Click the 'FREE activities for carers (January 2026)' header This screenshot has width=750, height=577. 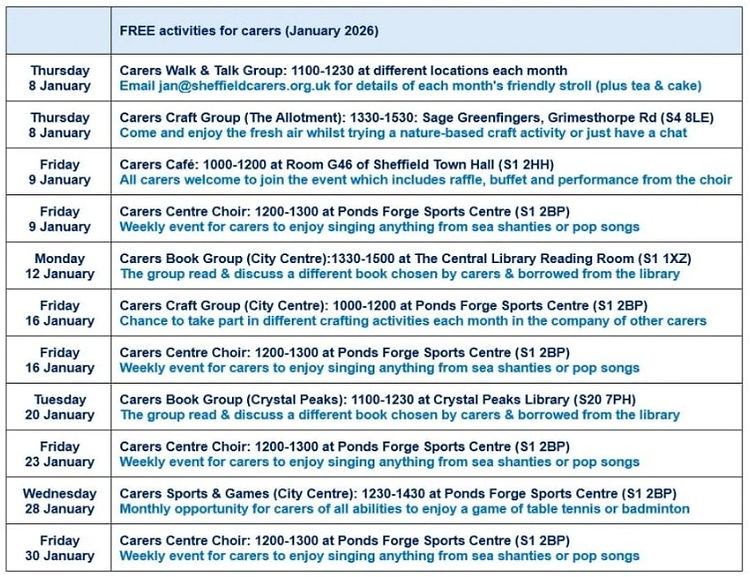click(249, 31)
